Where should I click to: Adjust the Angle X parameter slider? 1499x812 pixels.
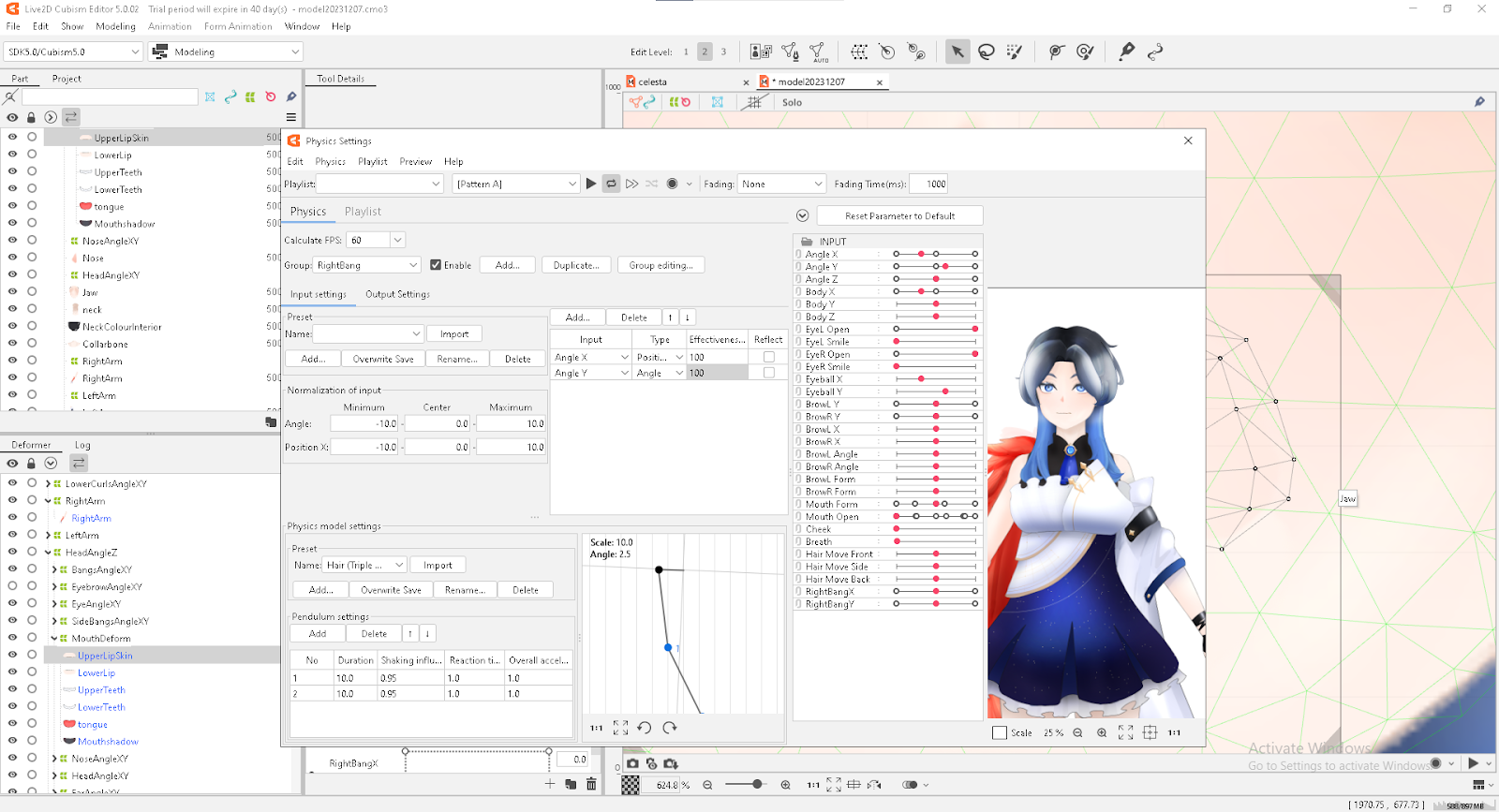tap(935, 254)
